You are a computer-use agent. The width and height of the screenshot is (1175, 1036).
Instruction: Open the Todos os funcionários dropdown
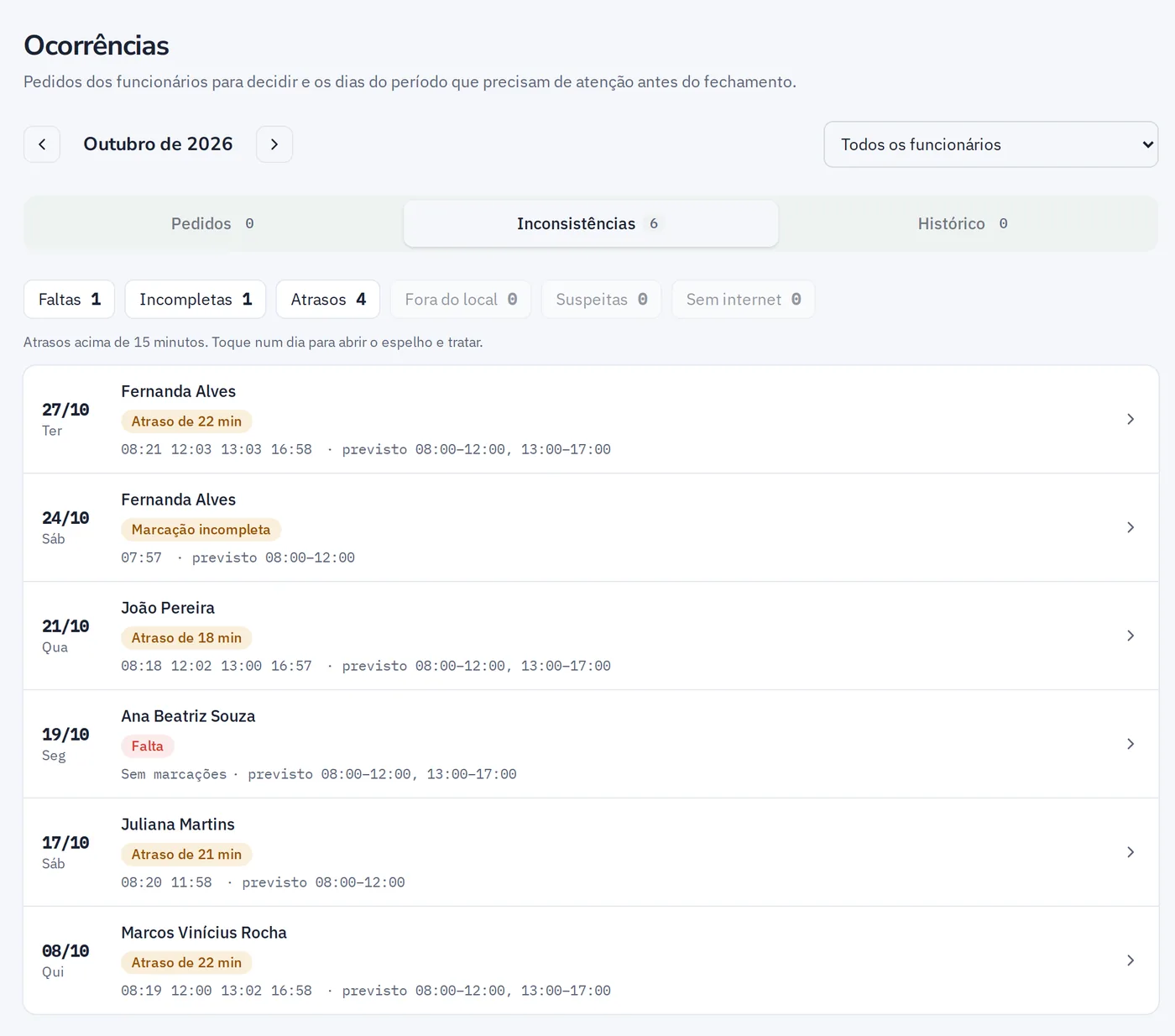pos(990,144)
